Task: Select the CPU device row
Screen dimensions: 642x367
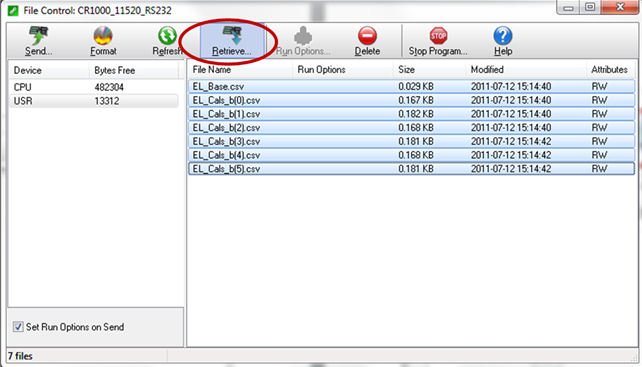Action: click(x=94, y=87)
